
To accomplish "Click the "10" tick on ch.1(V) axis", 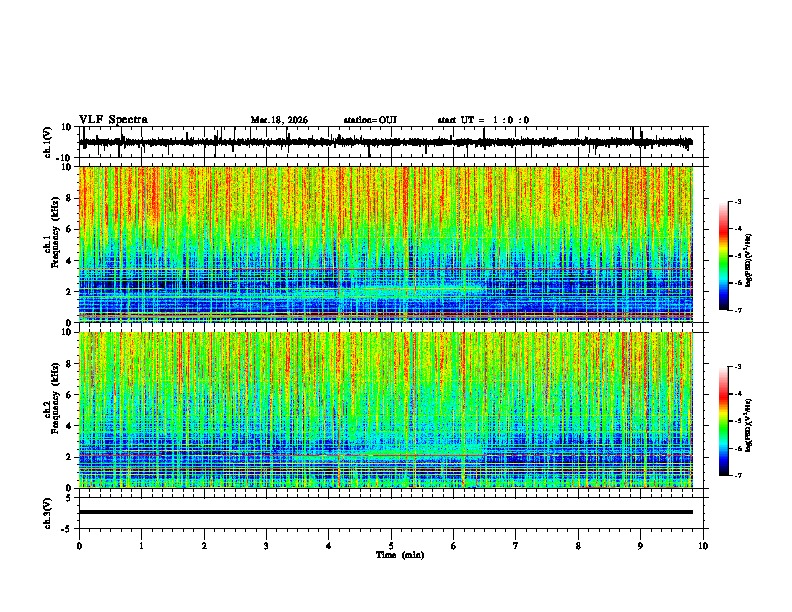I will 67,127.
